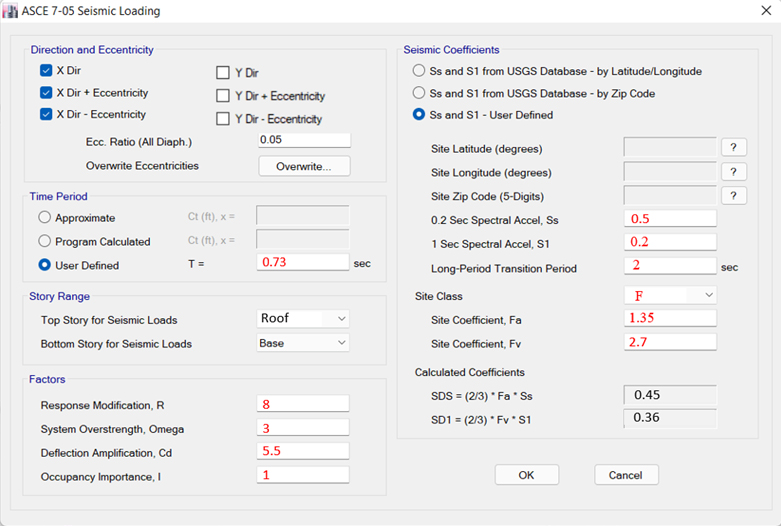Uncheck X Dir - Eccentricity option
This screenshot has width=781, height=526.
(46, 114)
